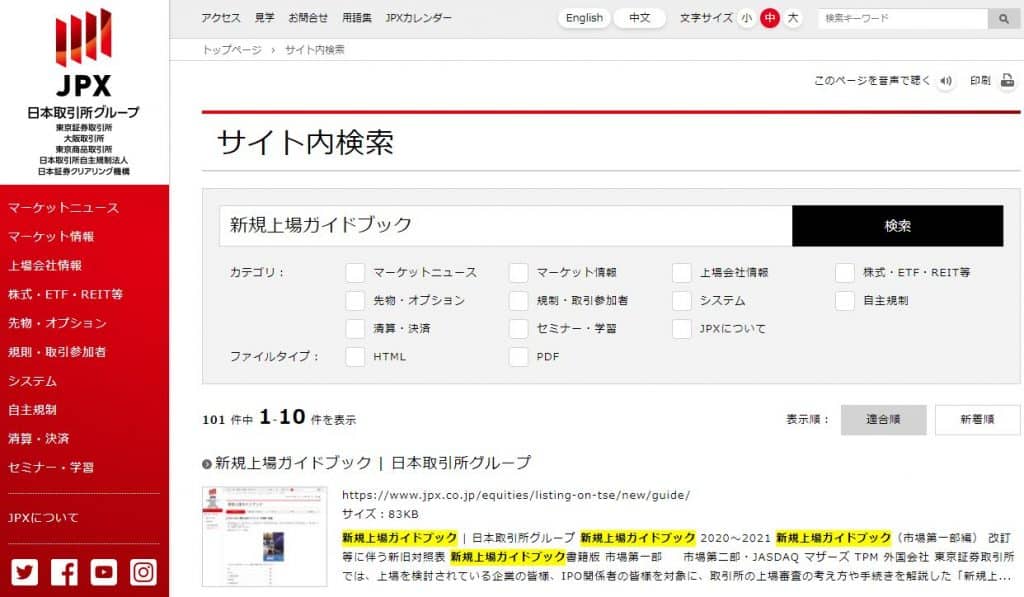
Task: Click the black 検索 search button
Action: [897, 226]
